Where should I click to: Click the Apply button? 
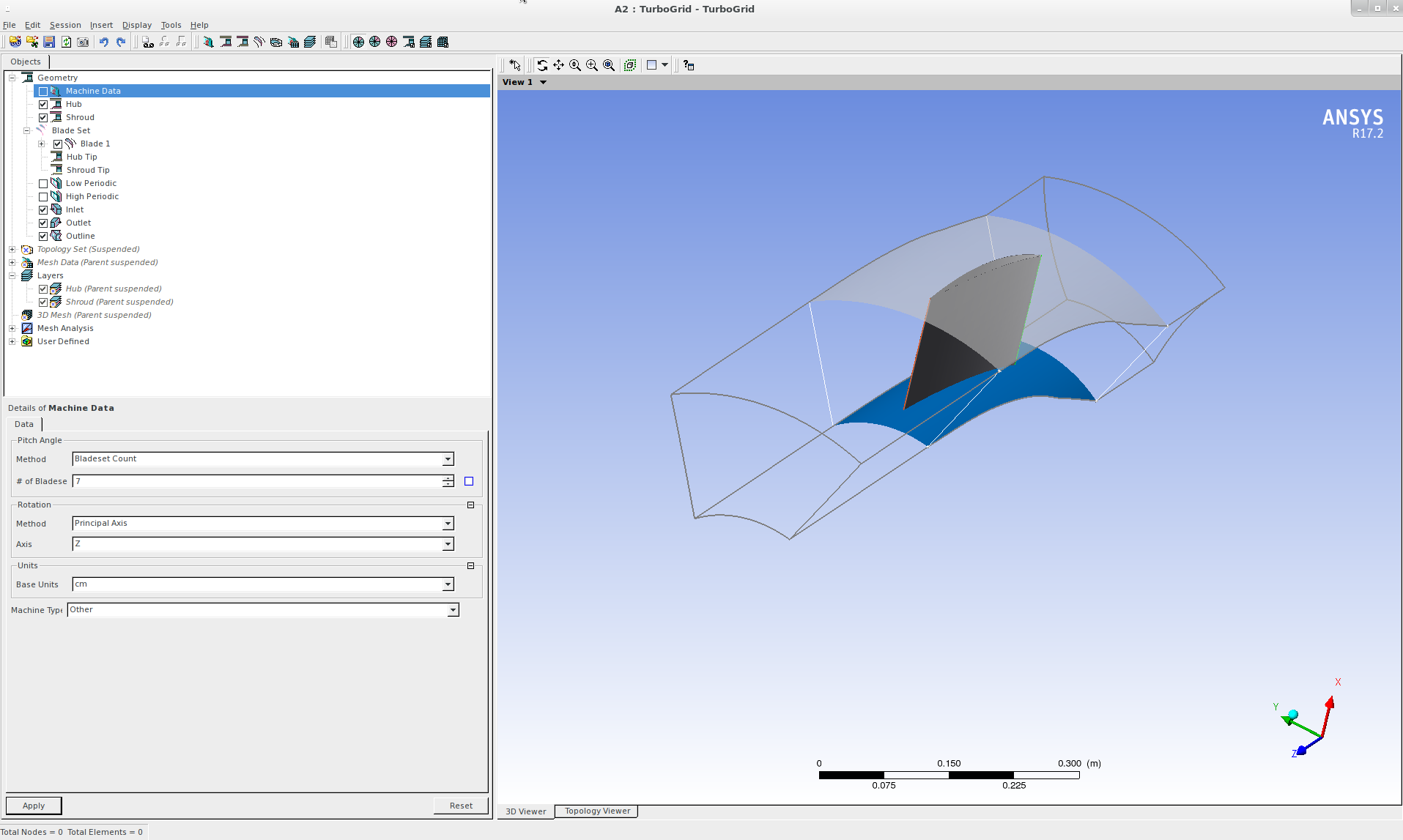(34, 806)
